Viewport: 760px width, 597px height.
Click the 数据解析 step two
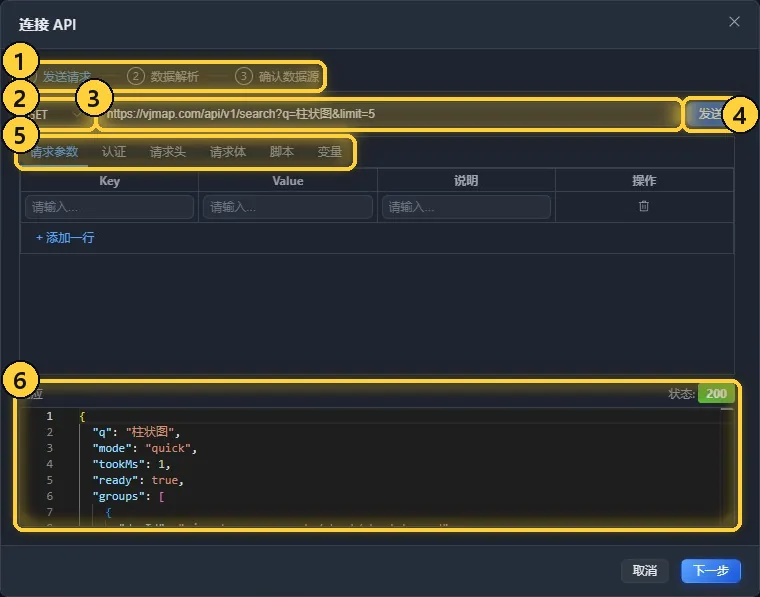click(163, 76)
